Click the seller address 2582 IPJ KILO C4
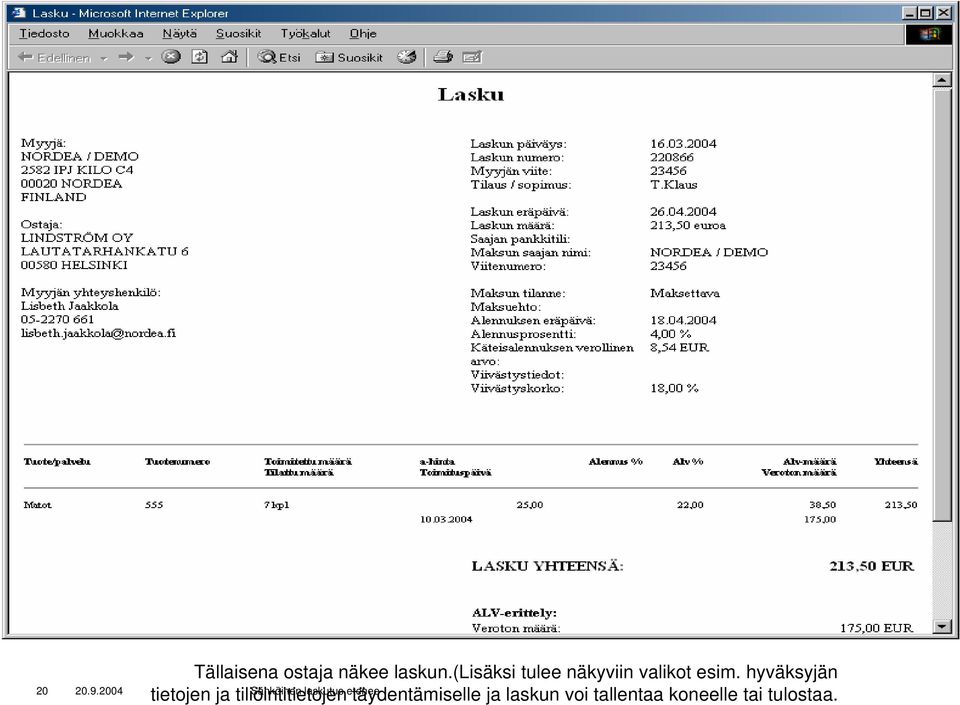Screen dimensions: 960x705 77,170
